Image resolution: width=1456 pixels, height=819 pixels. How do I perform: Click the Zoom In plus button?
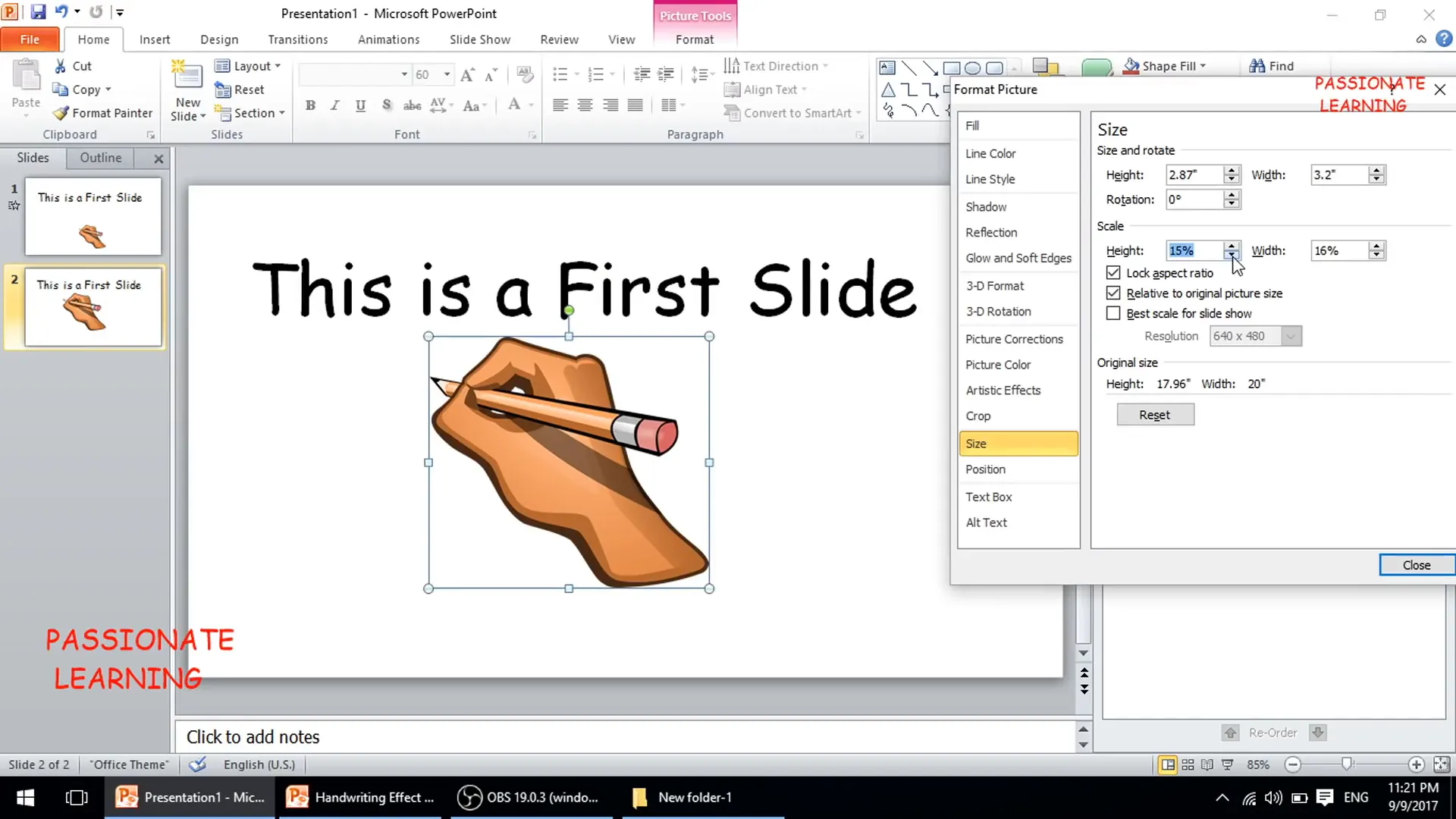coord(1416,764)
